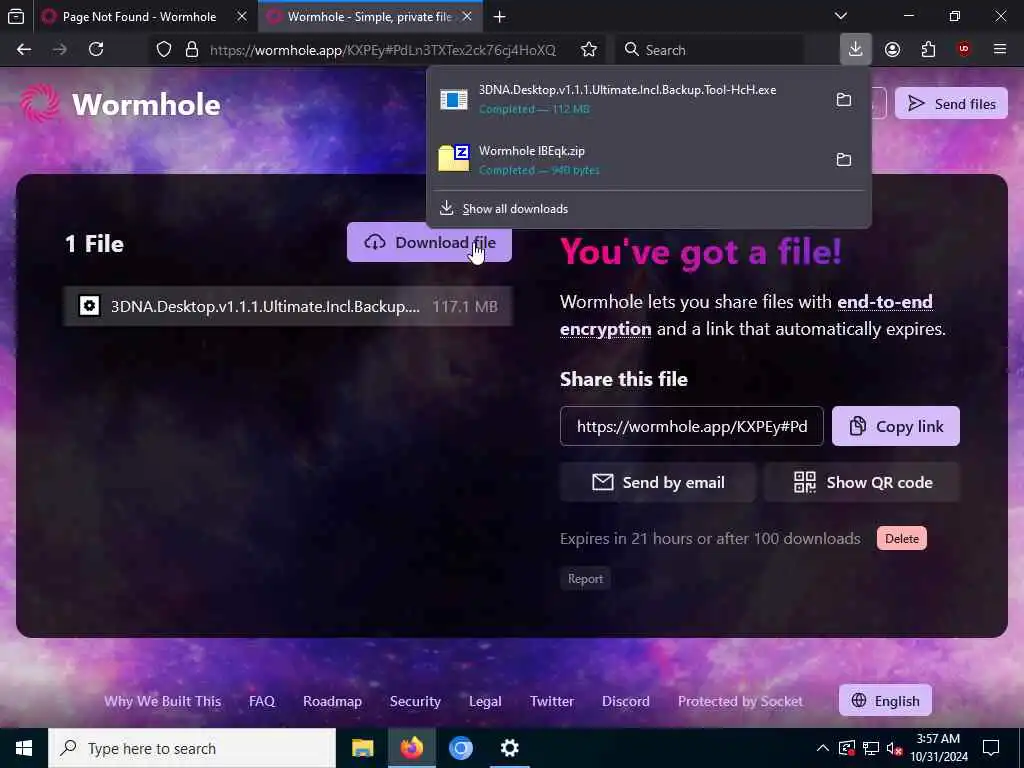Viewport: 1024px width, 768px height.
Task: Open File Explorer from taskbar
Action: (362, 748)
